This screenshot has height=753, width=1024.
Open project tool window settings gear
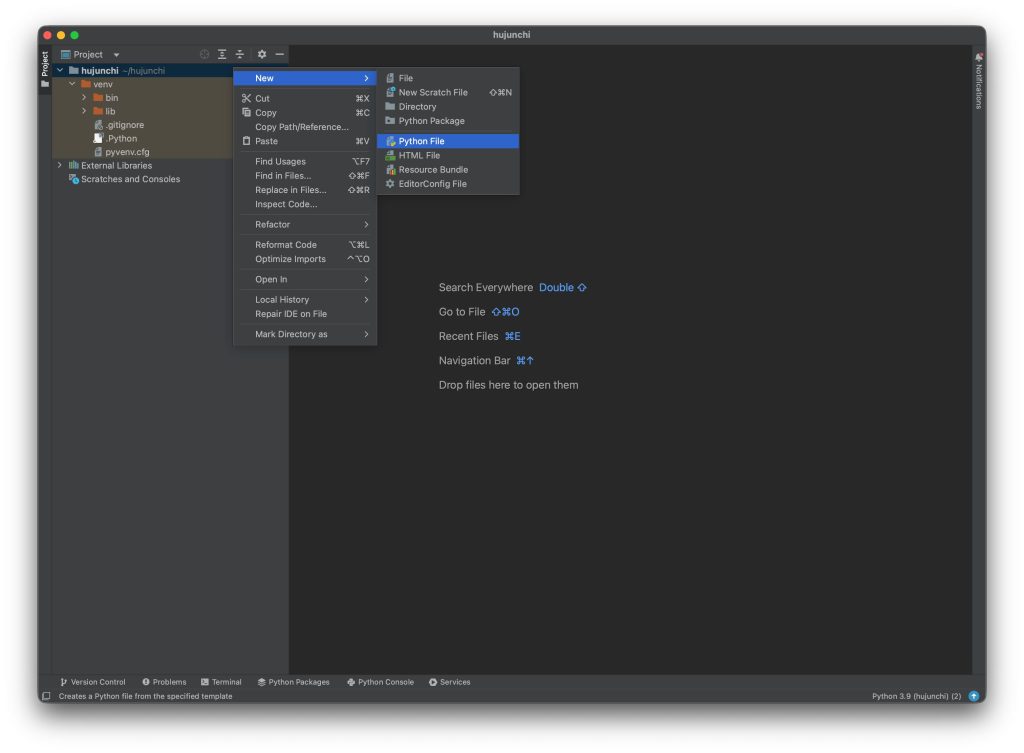point(262,54)
